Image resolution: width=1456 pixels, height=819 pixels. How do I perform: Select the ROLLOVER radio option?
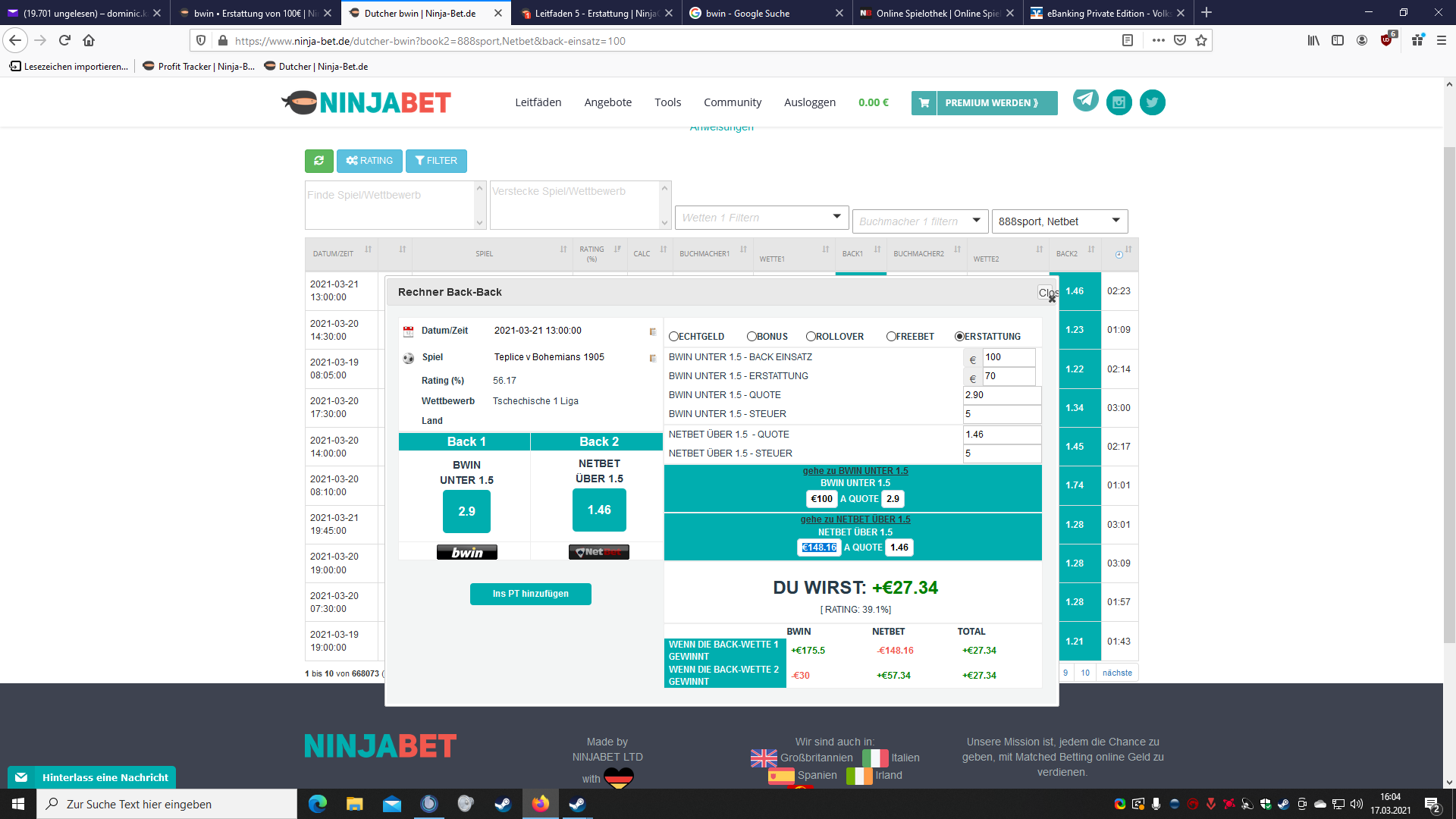point(811,337)
